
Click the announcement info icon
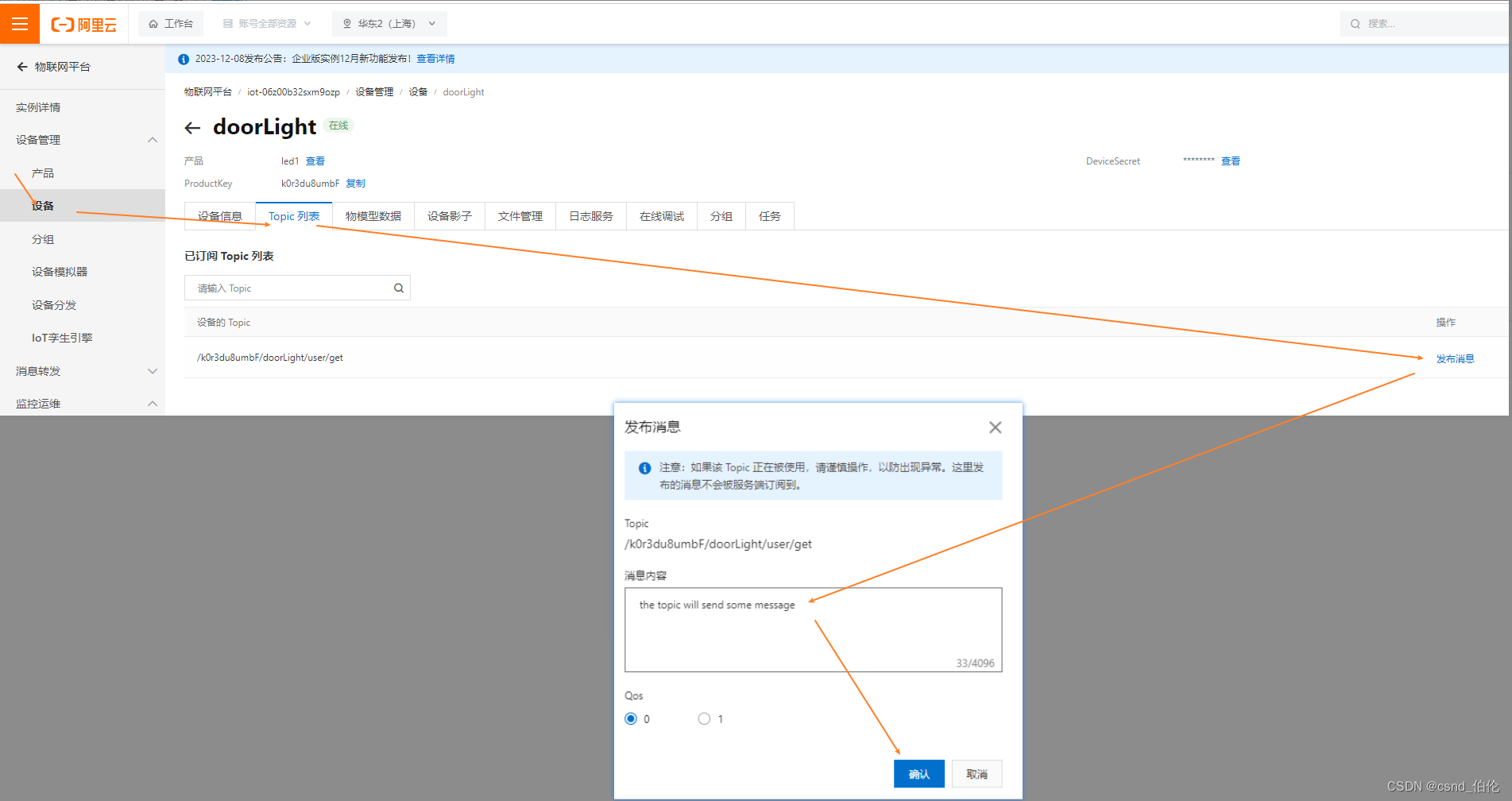click(184, 59)
